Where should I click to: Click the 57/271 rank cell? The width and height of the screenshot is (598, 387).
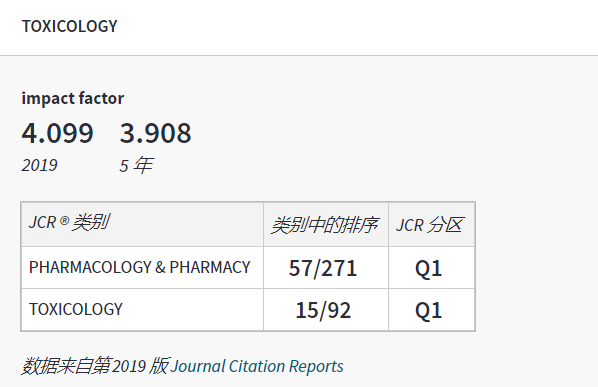pyautogui.click(x=326, y=267)
